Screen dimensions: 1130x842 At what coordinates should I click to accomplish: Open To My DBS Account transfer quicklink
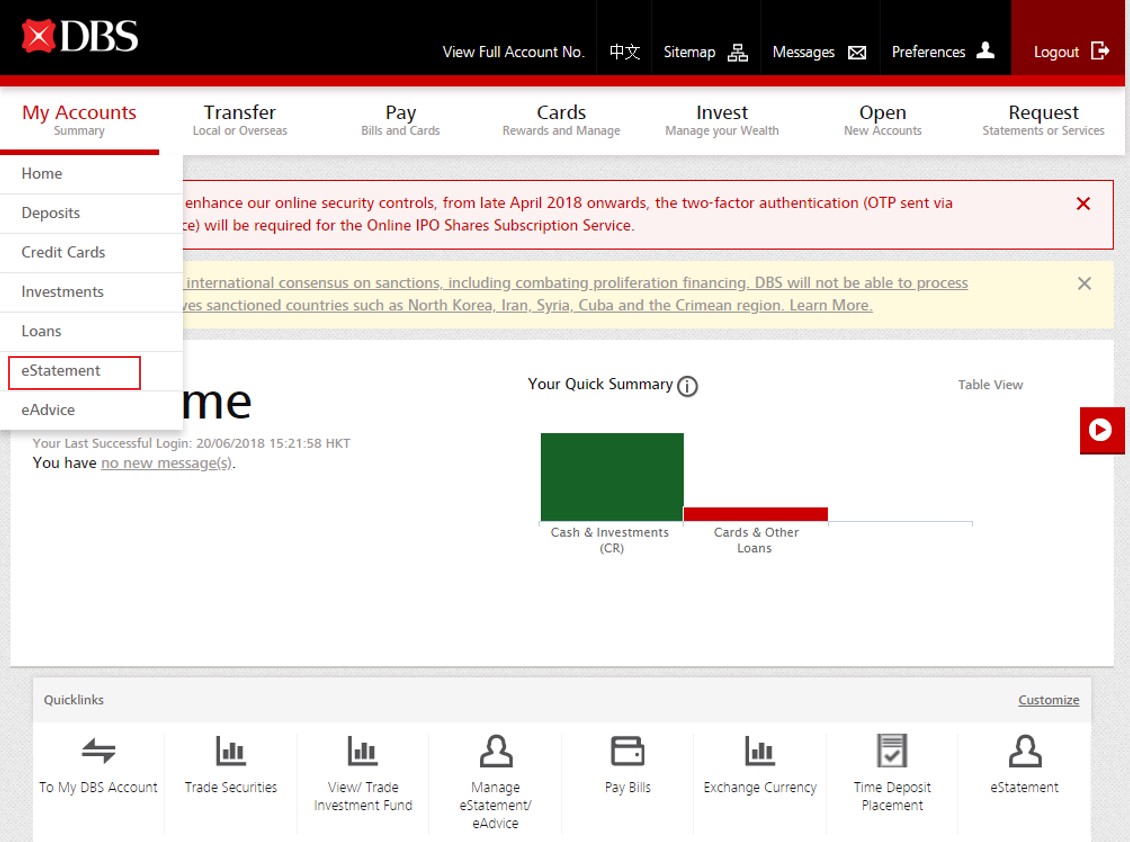tap(98, 751)
